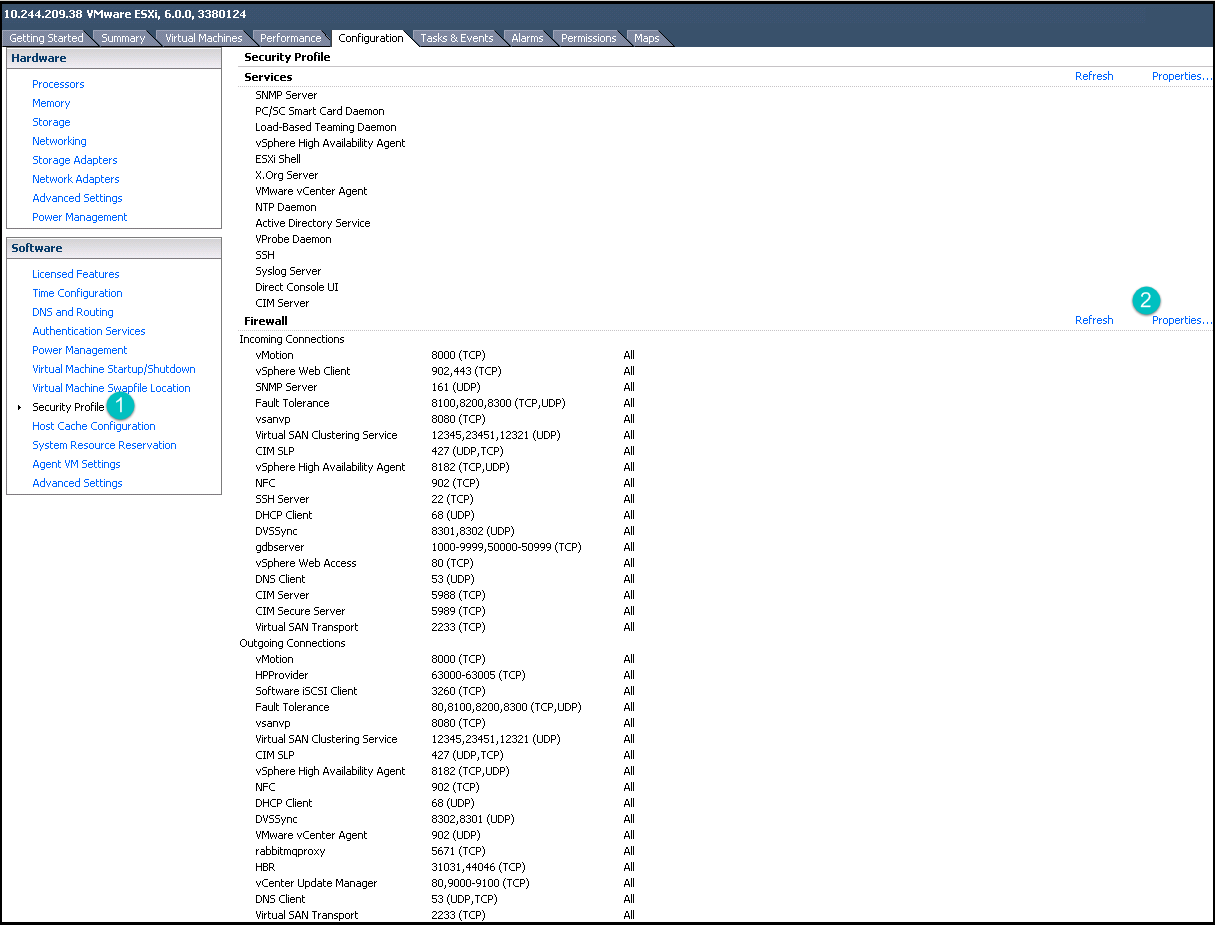The image size is (1215, 925).
Task: Open Time Configuration settings
Action: click(x=77, y=293)
